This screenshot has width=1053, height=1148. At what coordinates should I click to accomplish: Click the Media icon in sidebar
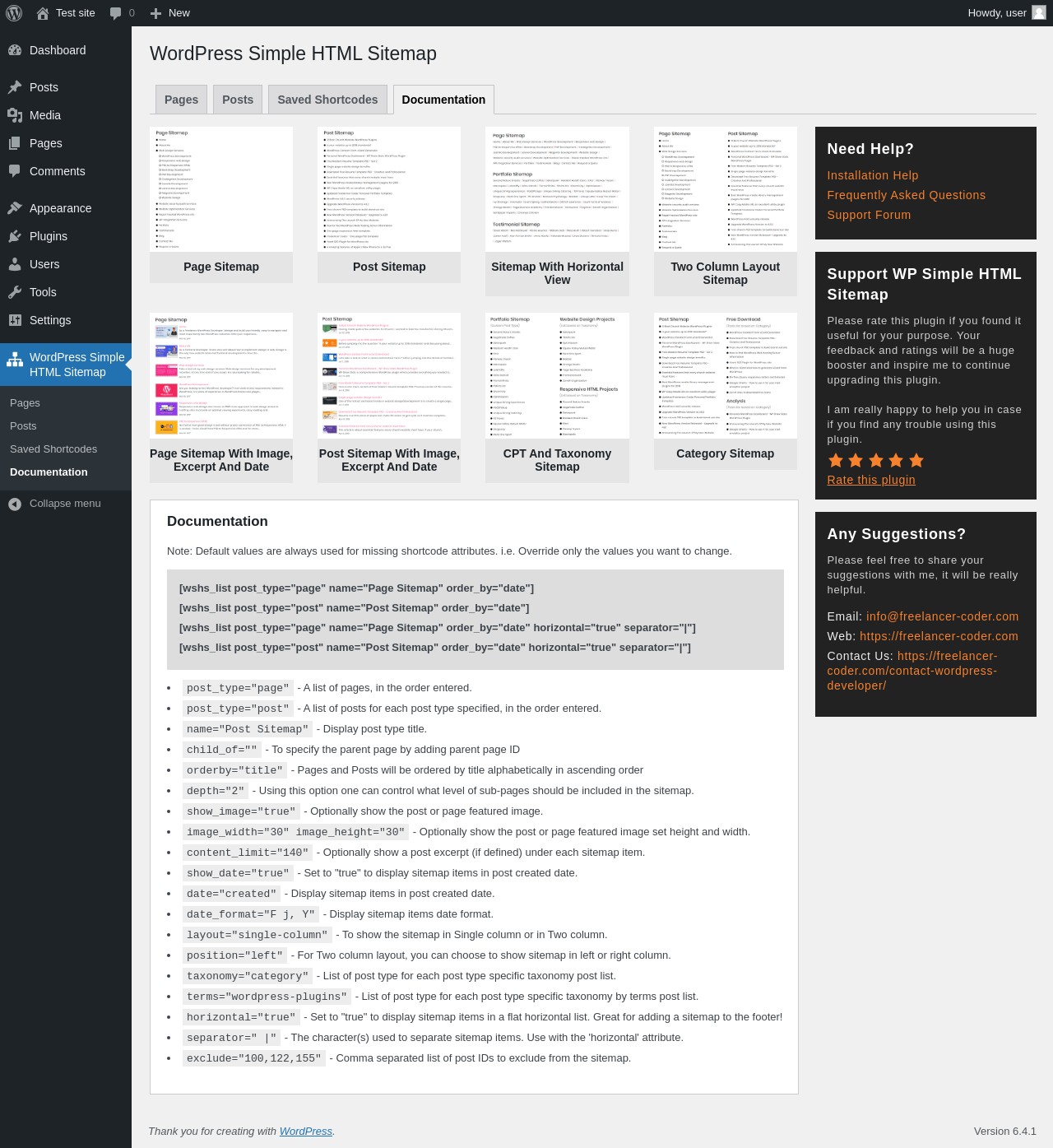tap(15, 115)
